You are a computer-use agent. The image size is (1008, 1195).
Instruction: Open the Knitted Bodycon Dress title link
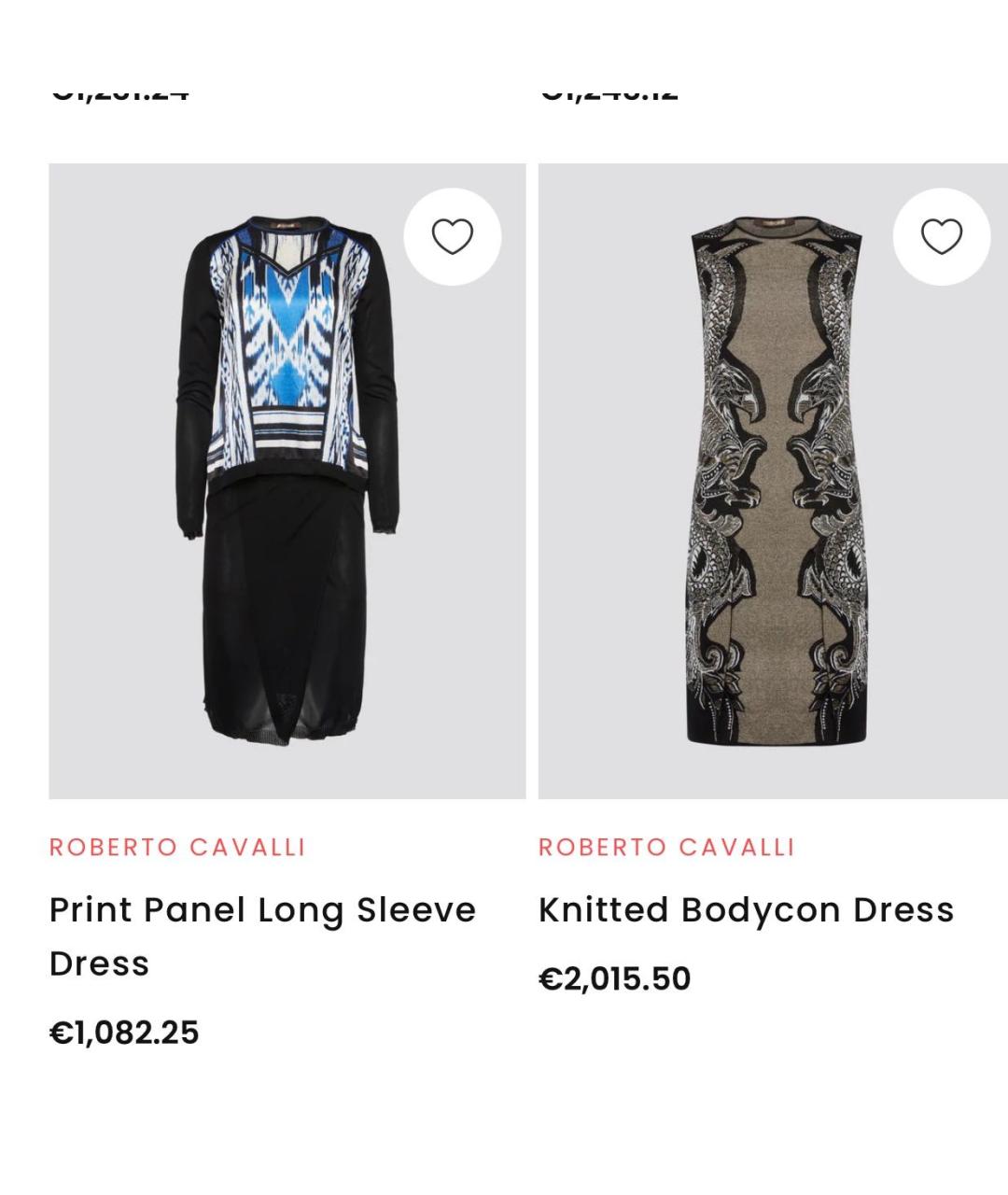pos(746,909)
